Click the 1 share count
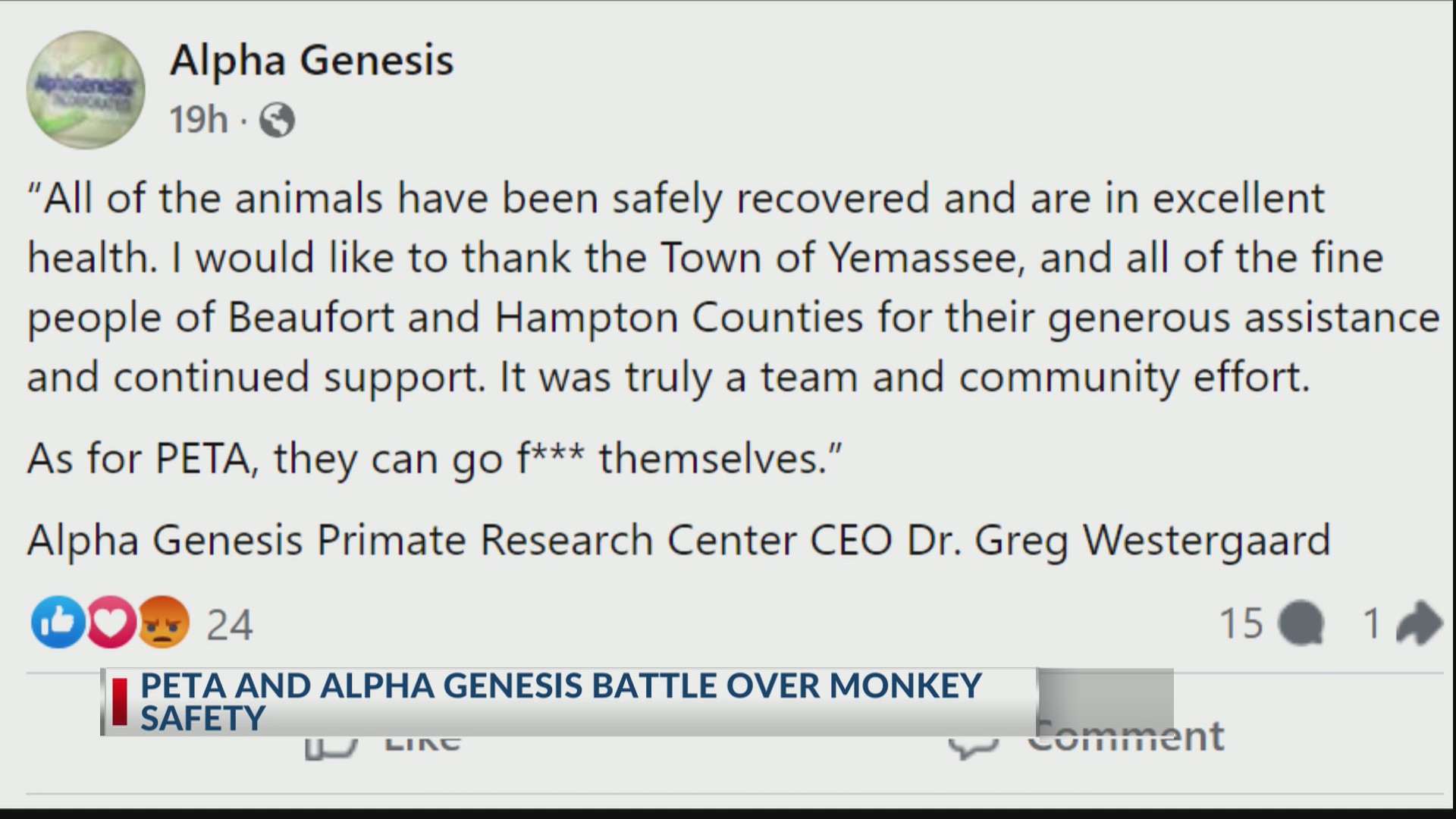The width and height of the screenshot is (1456, 819). (1371, 623)
